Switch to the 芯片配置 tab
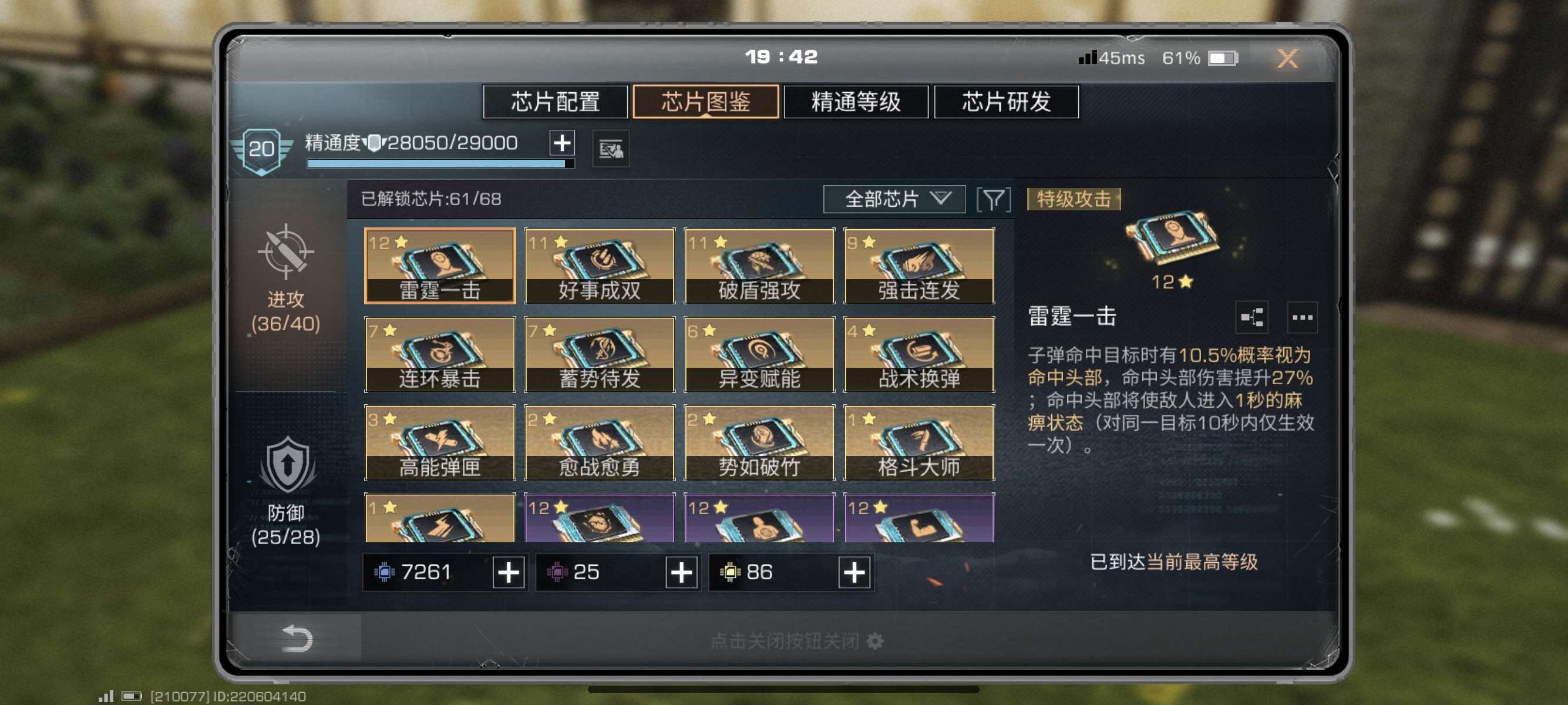Viewport: 1568px width, 705px height. [554, 102]
